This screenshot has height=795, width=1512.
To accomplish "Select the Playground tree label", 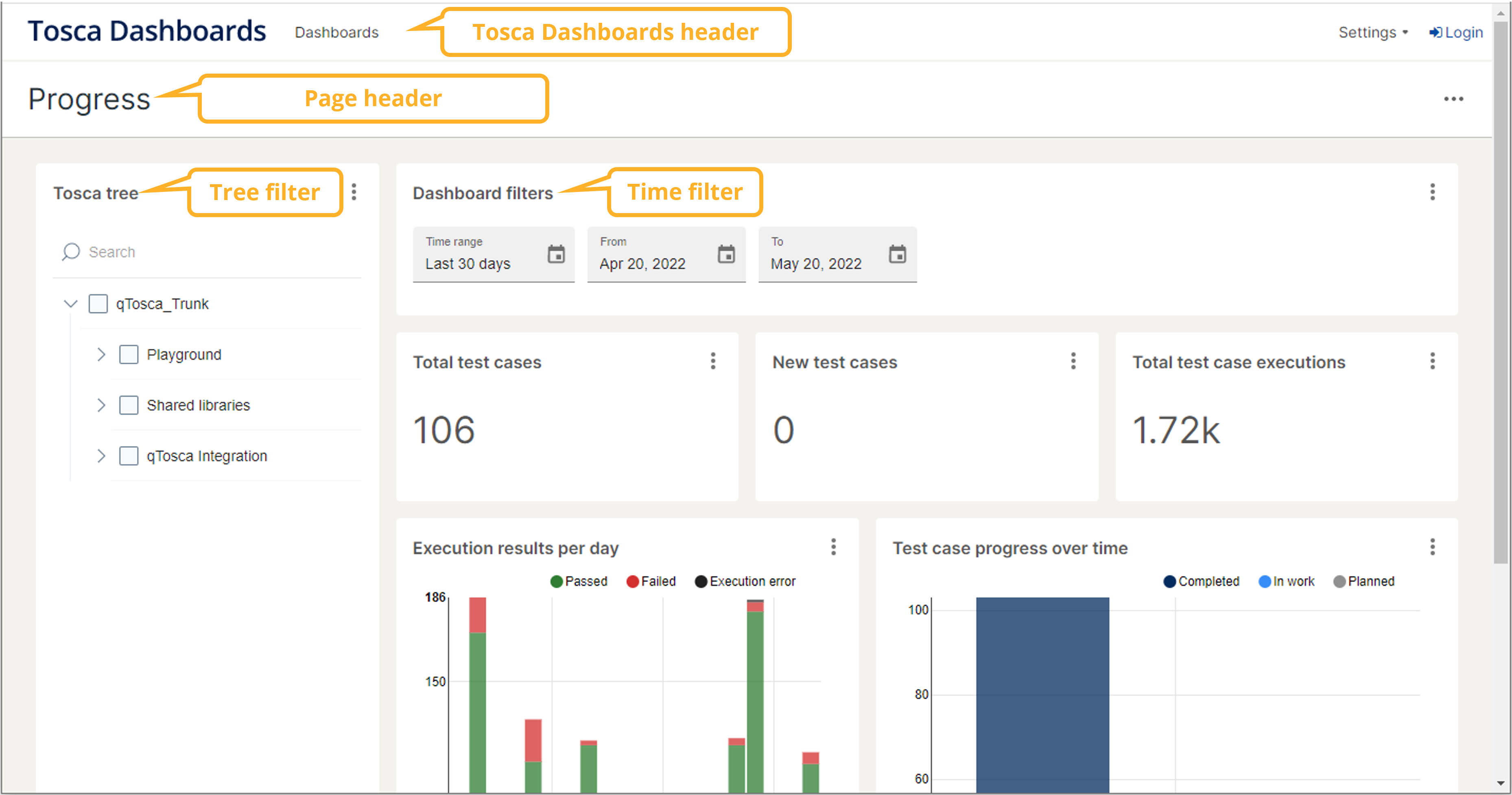I will [184, 354].
